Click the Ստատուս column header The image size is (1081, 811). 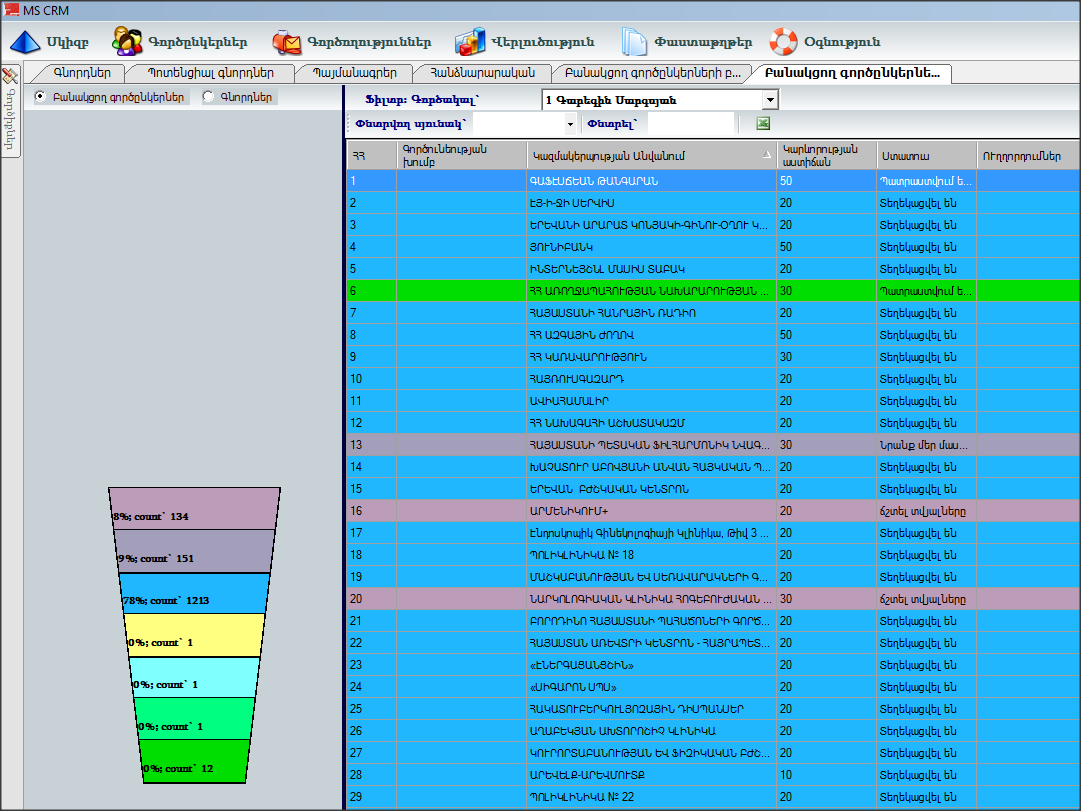[x=927, y=156]
